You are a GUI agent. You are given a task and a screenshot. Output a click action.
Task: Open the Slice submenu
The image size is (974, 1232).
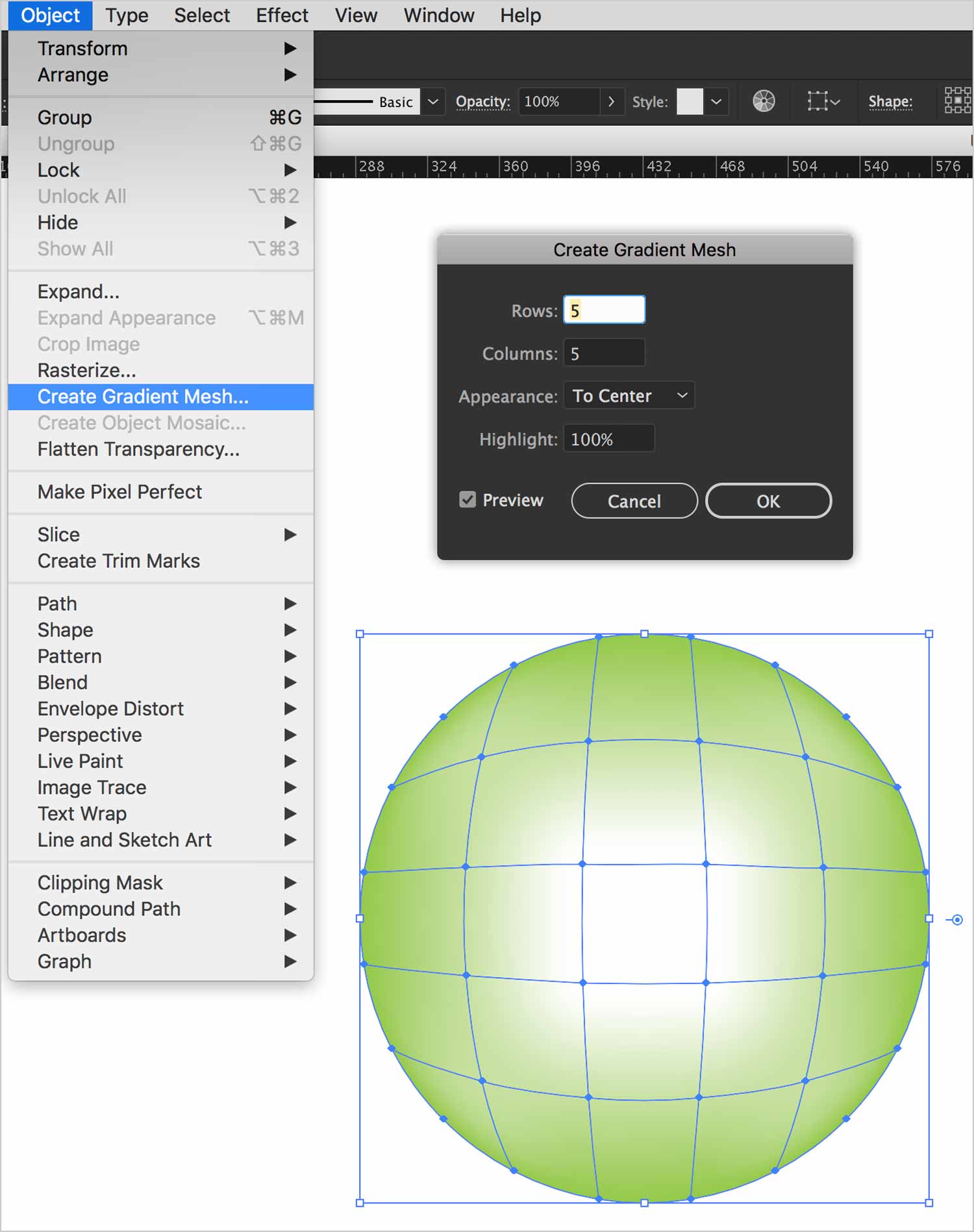[x=161, y=534]
